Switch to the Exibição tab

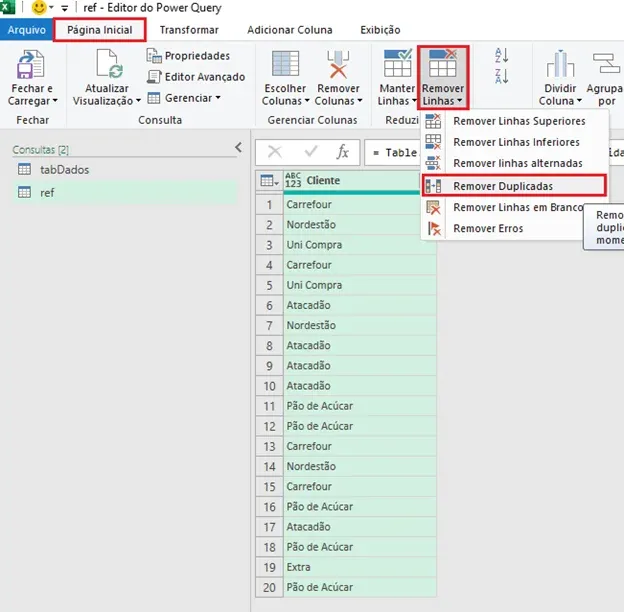coord(380,30)
